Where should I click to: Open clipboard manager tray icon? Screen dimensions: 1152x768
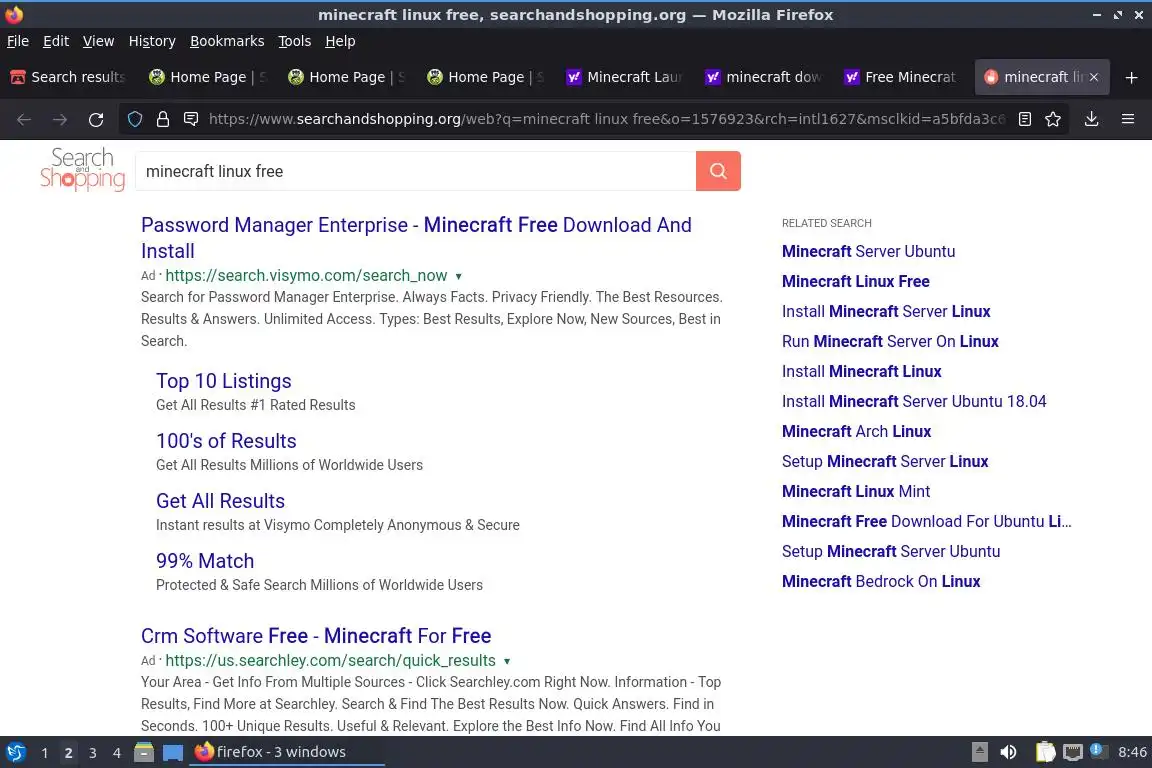1045,752
